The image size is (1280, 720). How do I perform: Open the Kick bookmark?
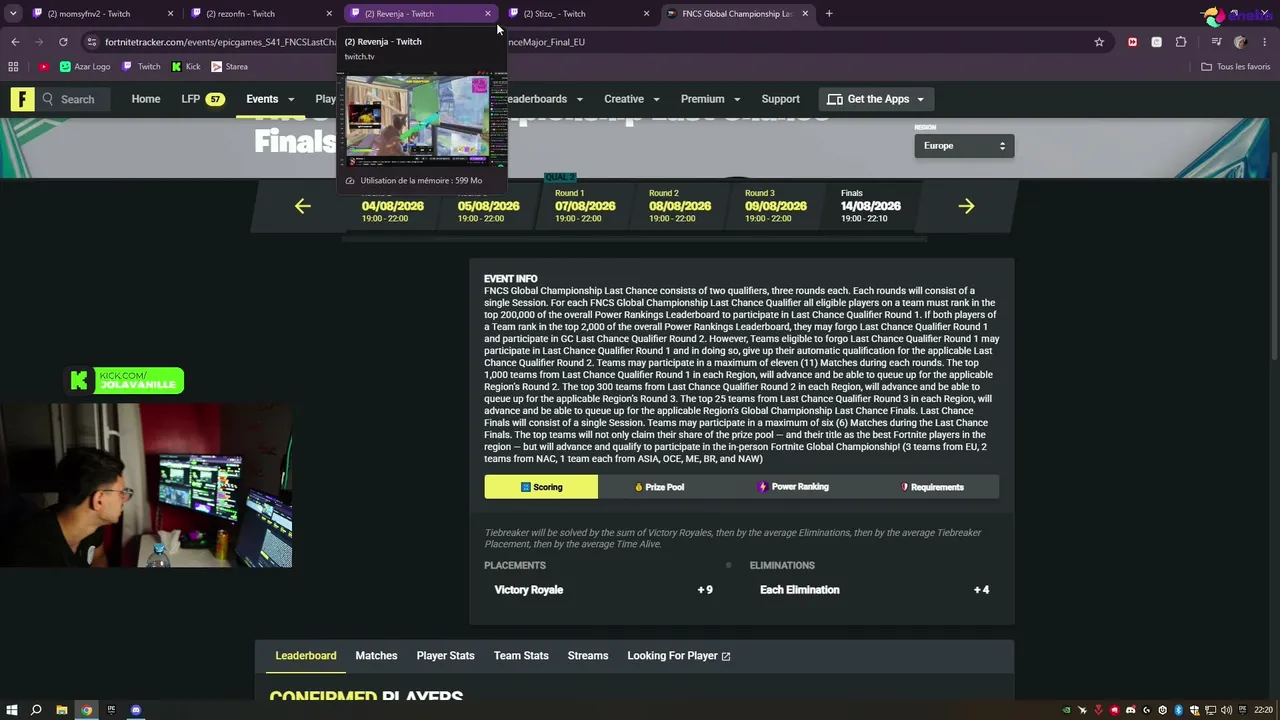pyautogui.click(x=186, y=67)
